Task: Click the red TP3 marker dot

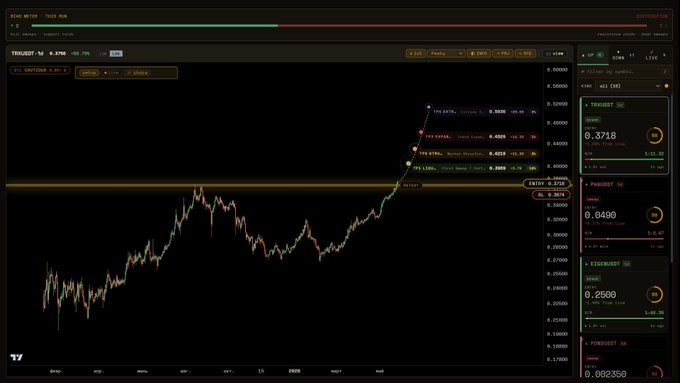Action: 421,132
